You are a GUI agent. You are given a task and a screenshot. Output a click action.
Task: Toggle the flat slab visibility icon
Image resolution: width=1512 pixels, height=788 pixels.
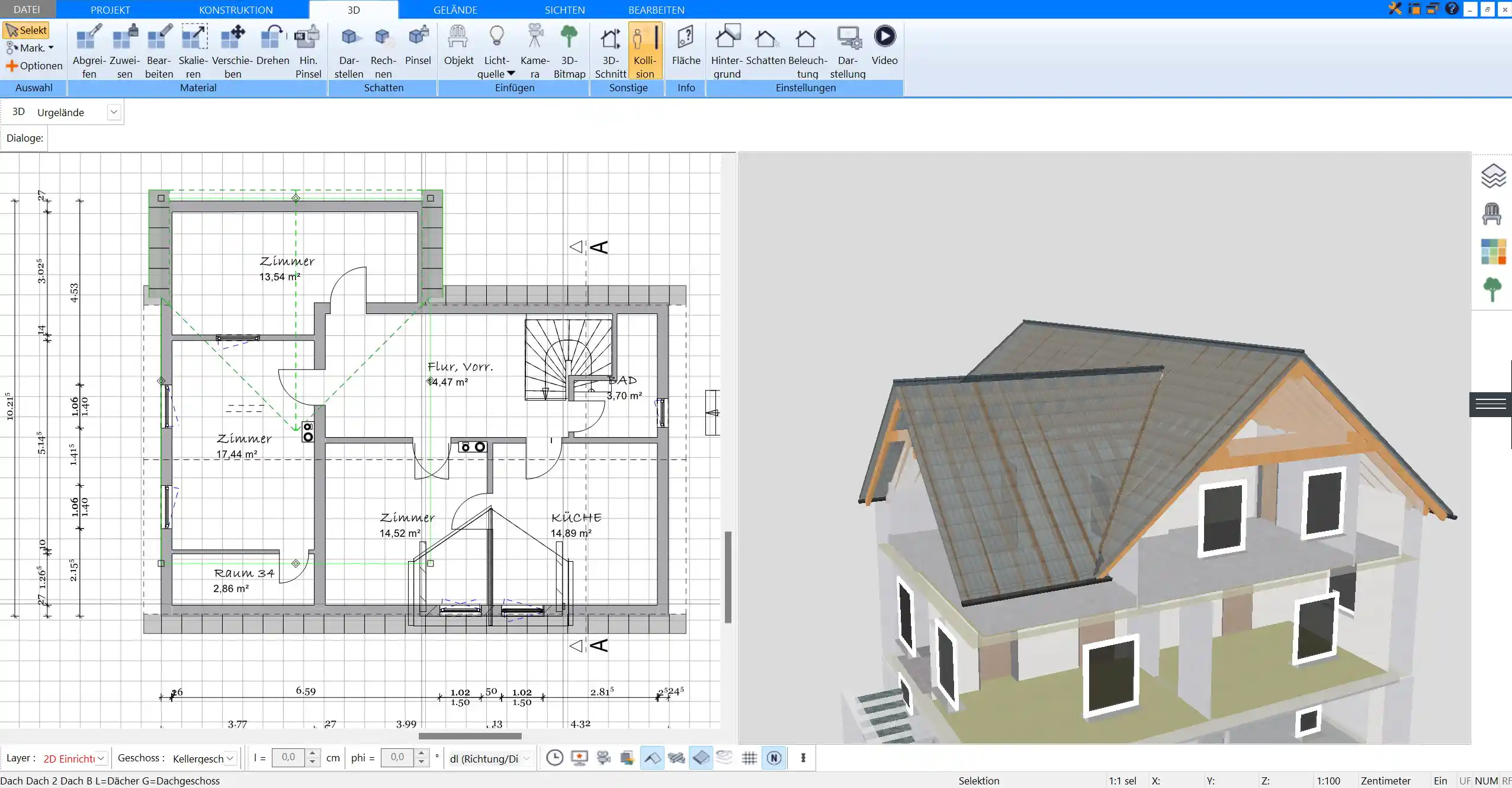pos(701,758)
